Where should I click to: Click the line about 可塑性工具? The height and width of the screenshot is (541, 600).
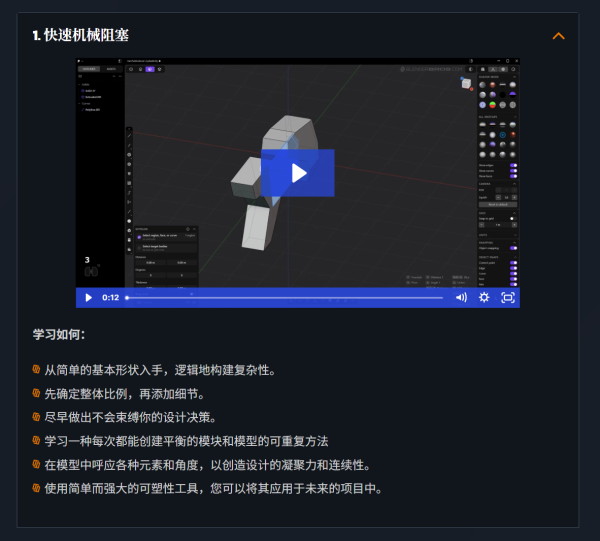coord(213,489)
